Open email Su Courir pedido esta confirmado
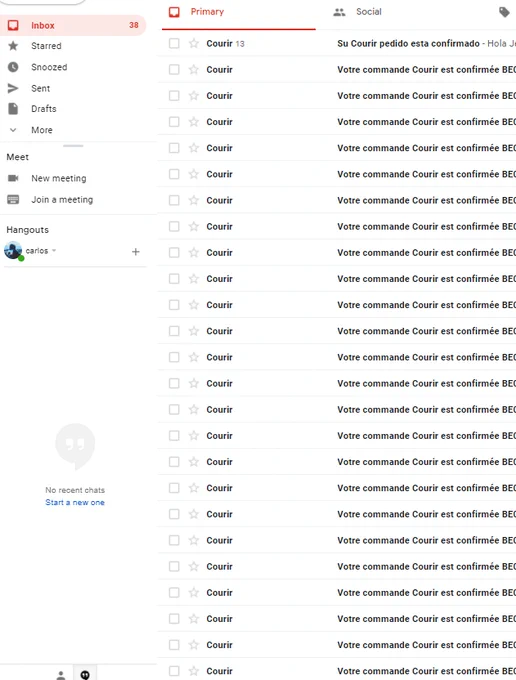 click(408, 43)
